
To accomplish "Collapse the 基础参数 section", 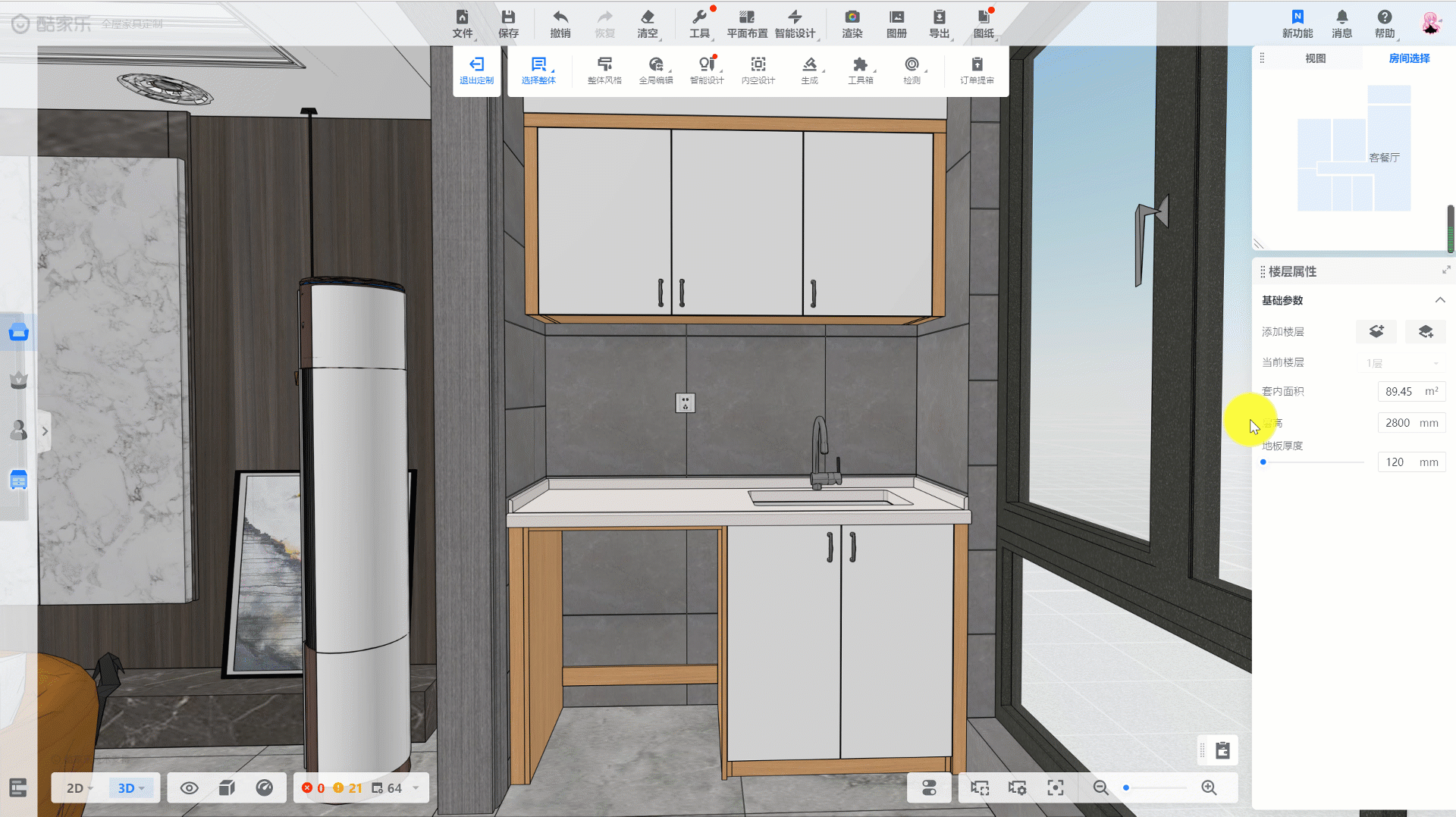I will tap(1439, 300).
